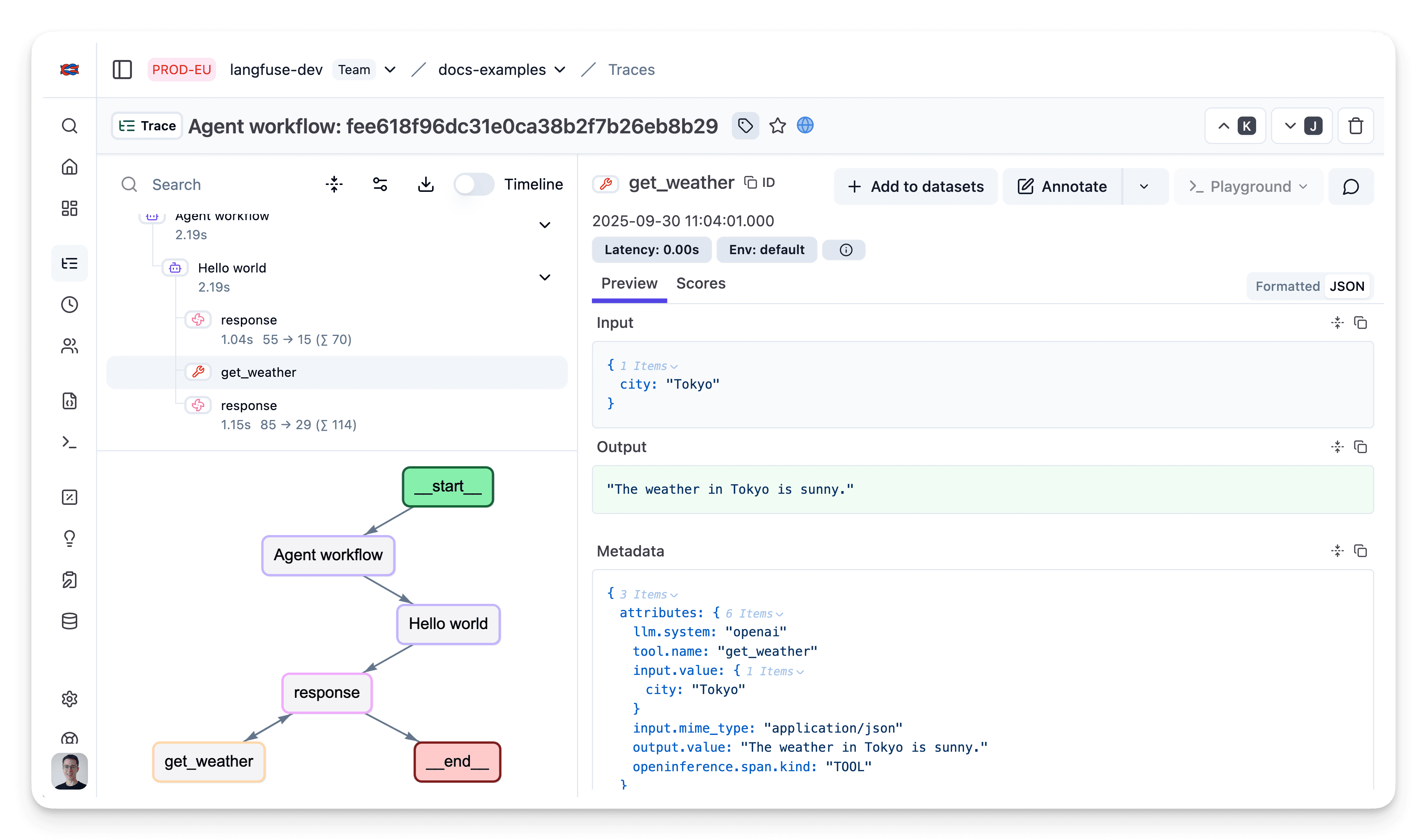The height and width of the screenshot is (840, 1427).
Task: Collapse Agent workflow tree row chevron
Action: pos(545,225)
